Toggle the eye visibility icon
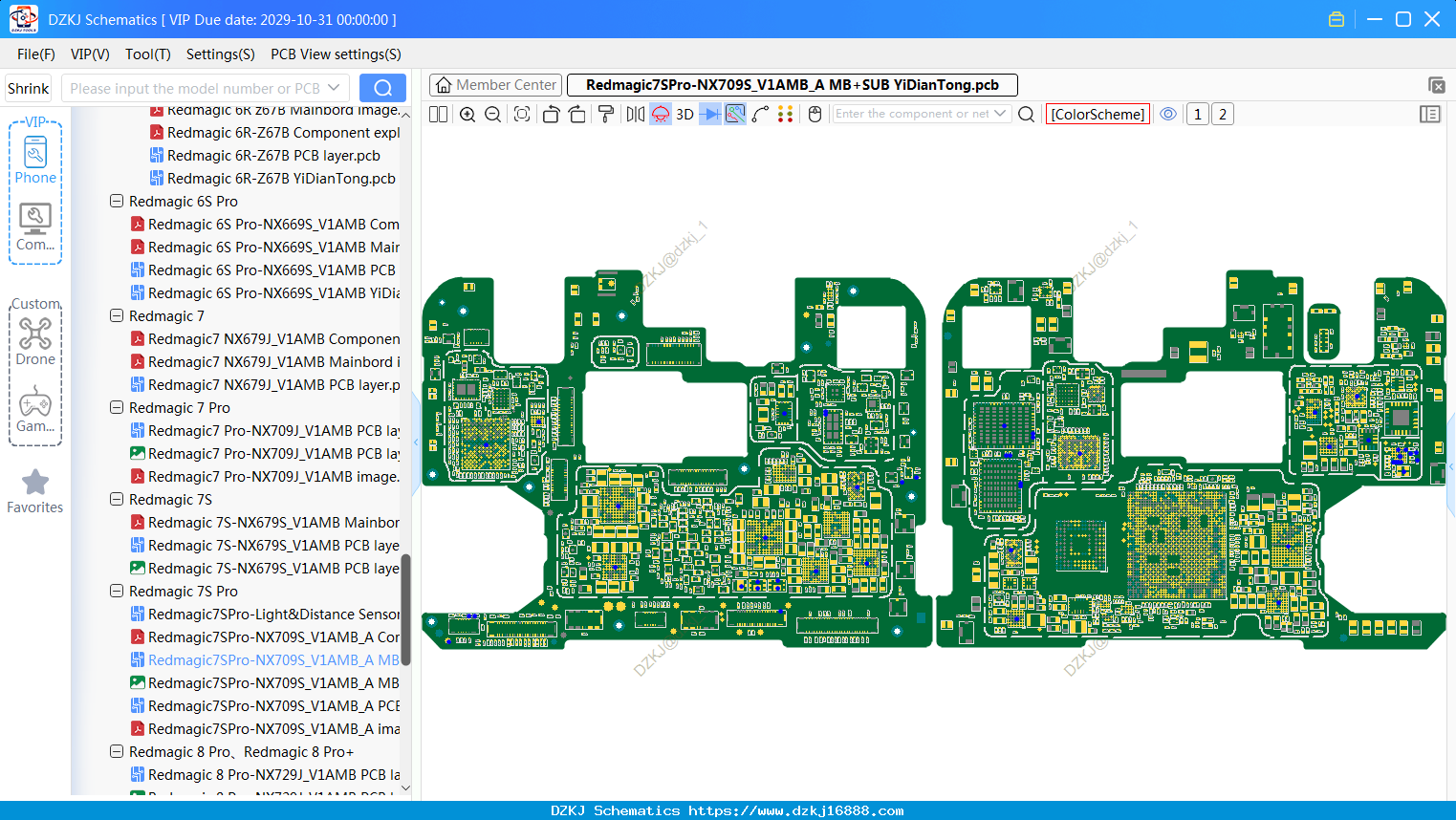The height and width of the screenshot is (820, 1456). coord(1168,114)
